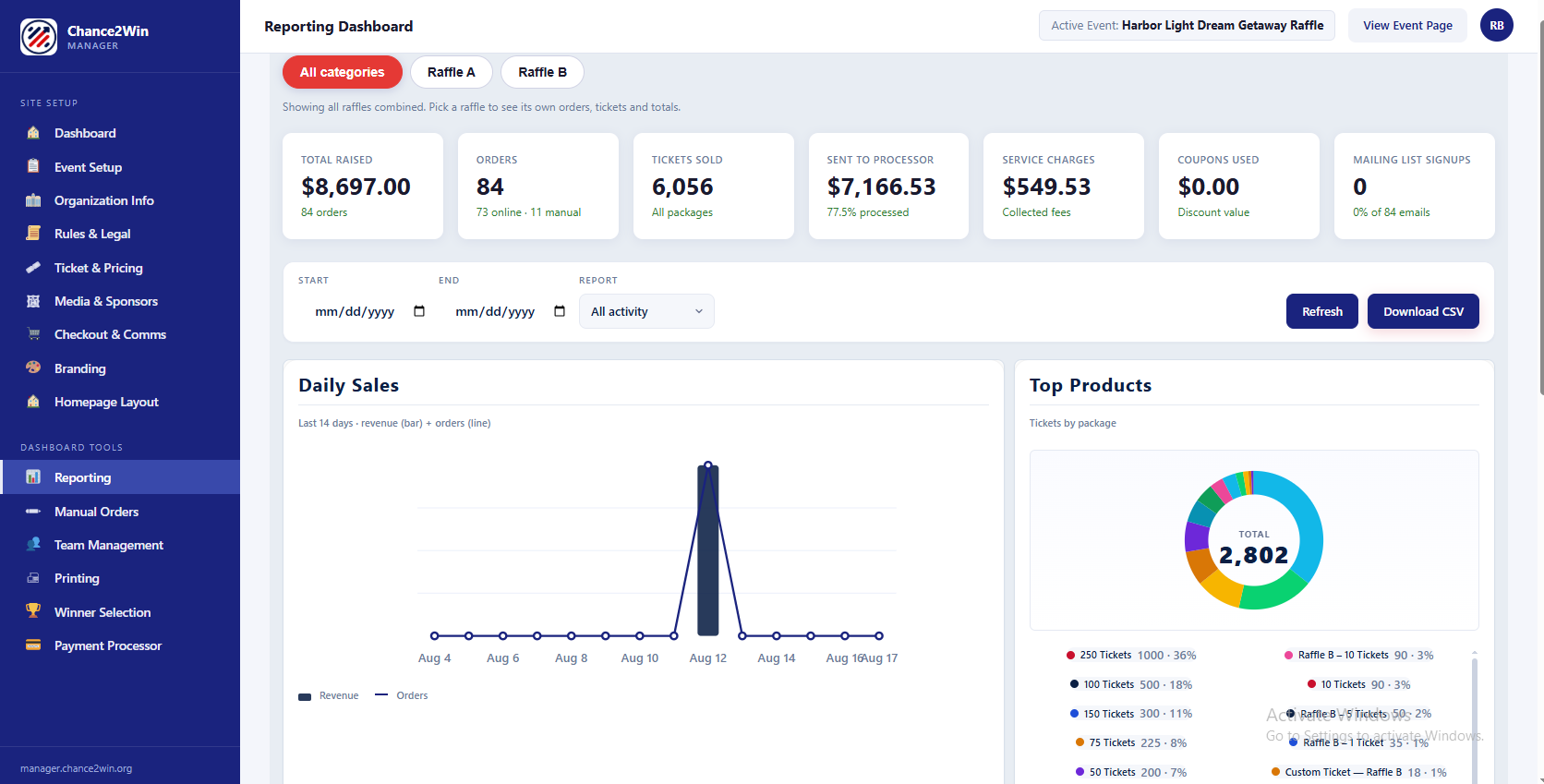This screenshot has width=1544, height=784.
Task: Click the Active Event name box
Action: (x=1187, y=25)
